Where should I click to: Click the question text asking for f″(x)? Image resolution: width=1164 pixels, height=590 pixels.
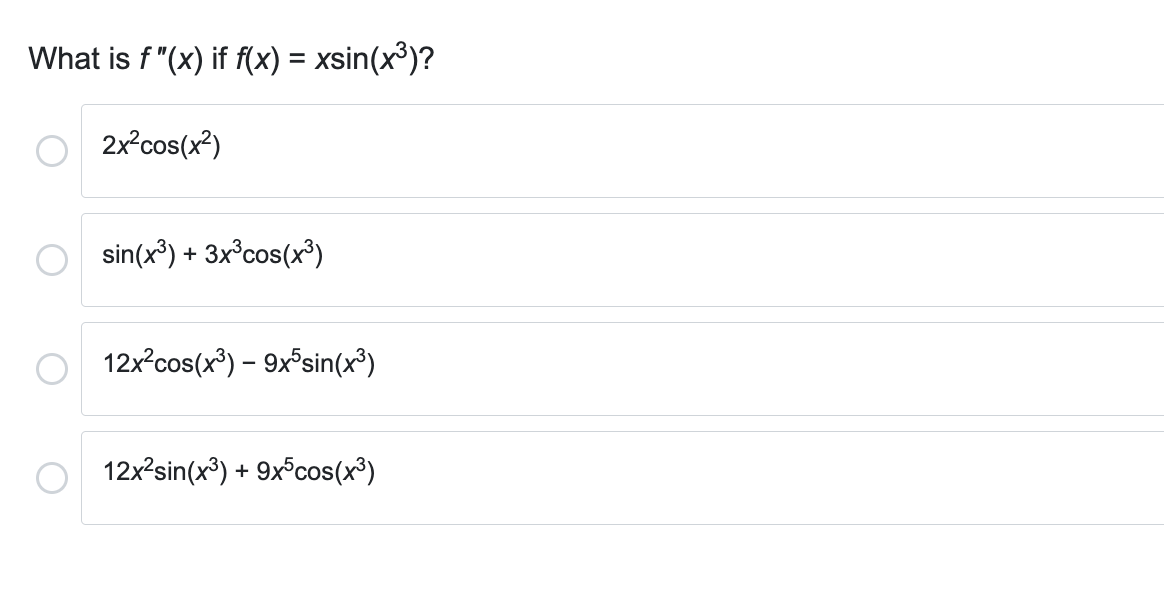[230, 58]
